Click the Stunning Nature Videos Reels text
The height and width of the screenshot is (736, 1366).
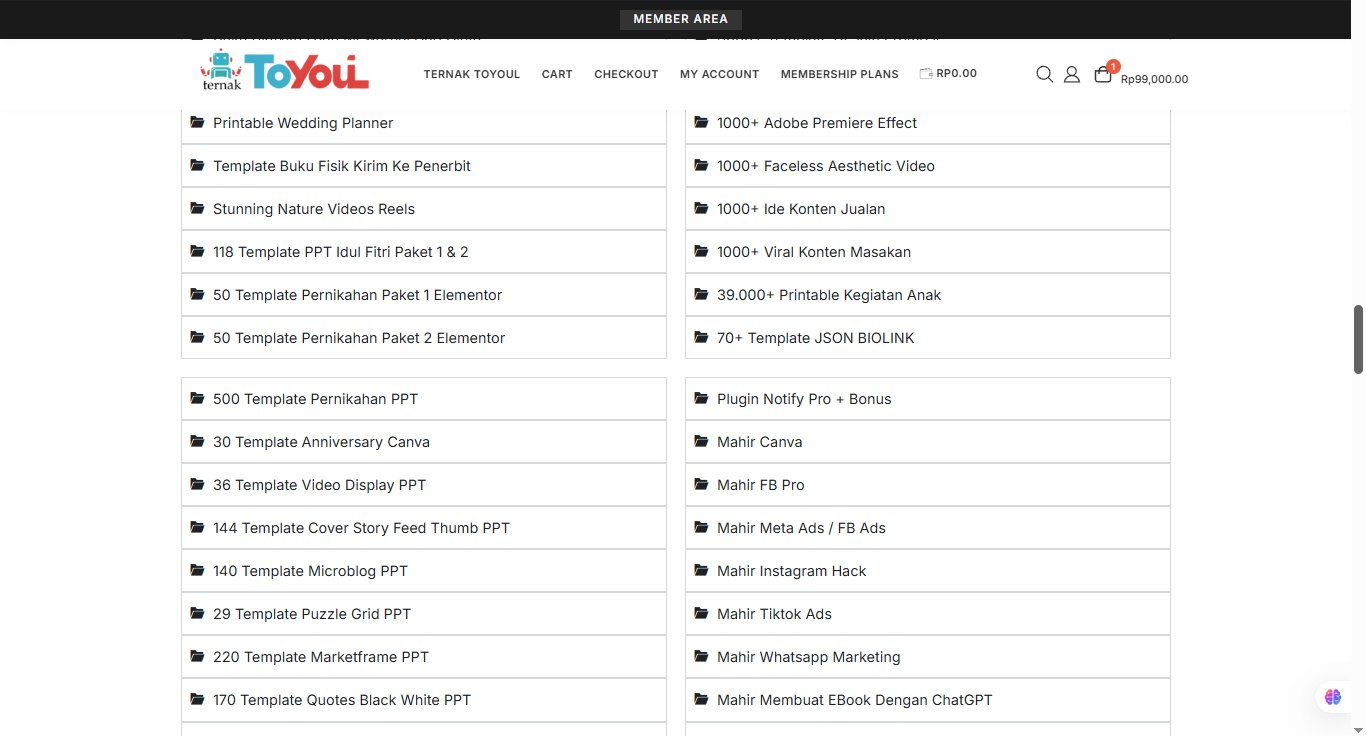314,209
